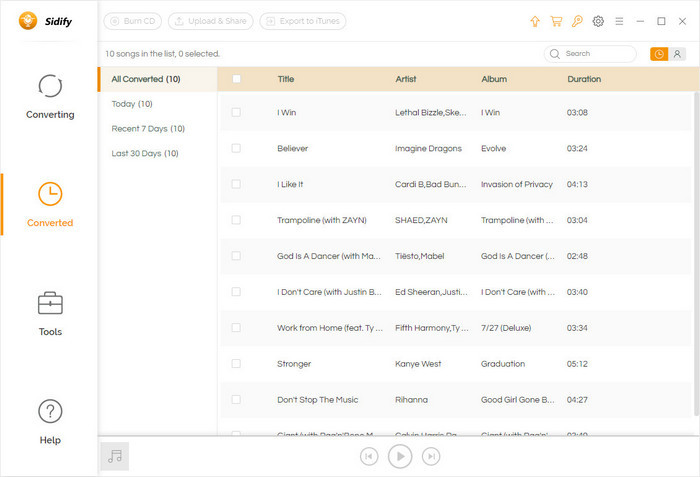Select the All Converted (10) filter
700x477 pixels.
click(157, 79)
